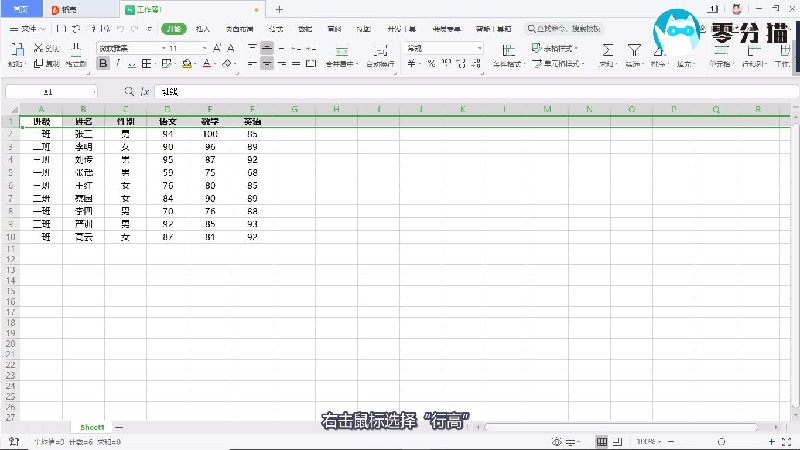This screenshot has height=450, width=800.
Task: Click the Format Painter icon
Action: [76, 52]
